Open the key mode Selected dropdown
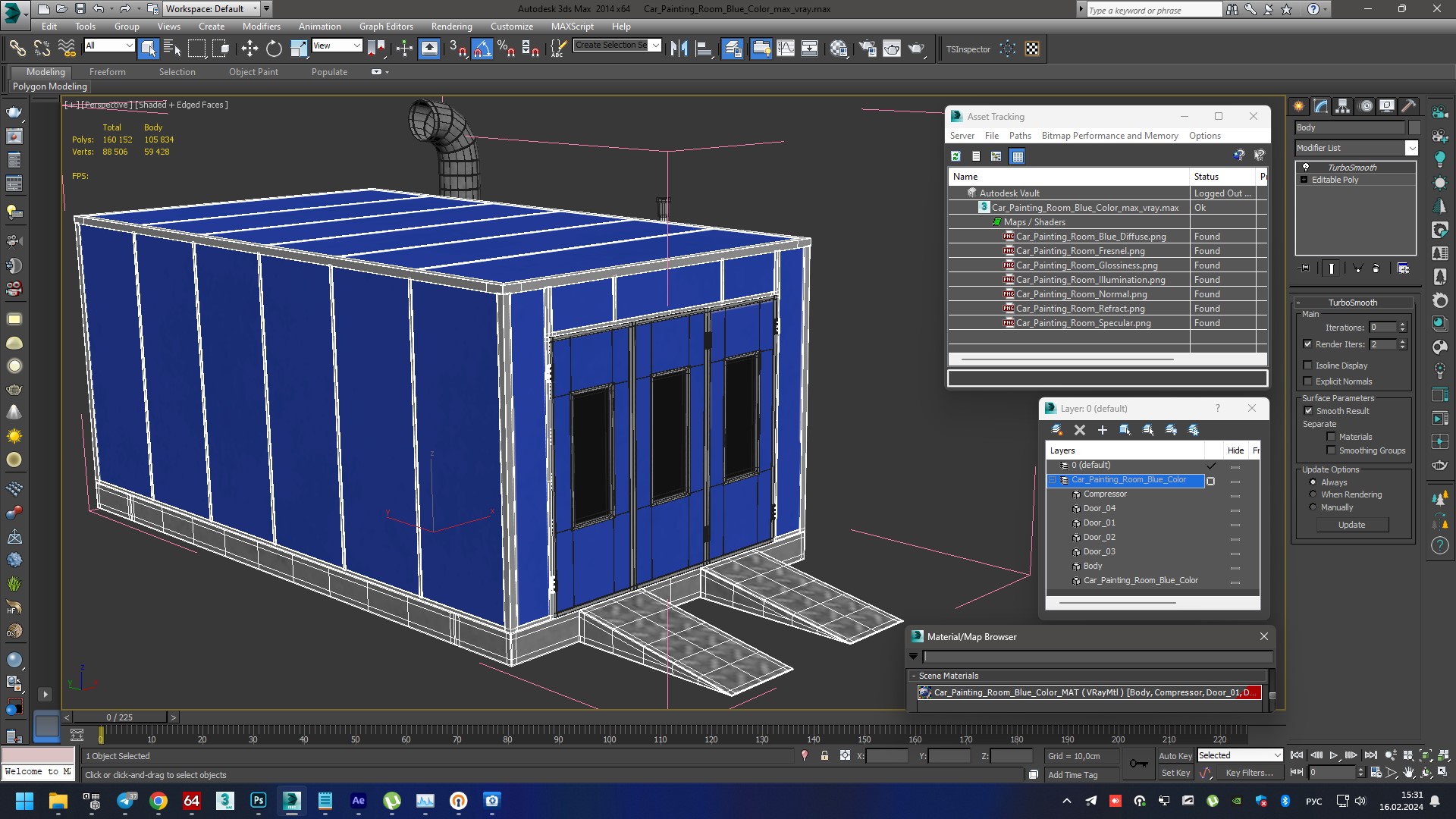1456x819 pixels. [x=1239, y=755]
